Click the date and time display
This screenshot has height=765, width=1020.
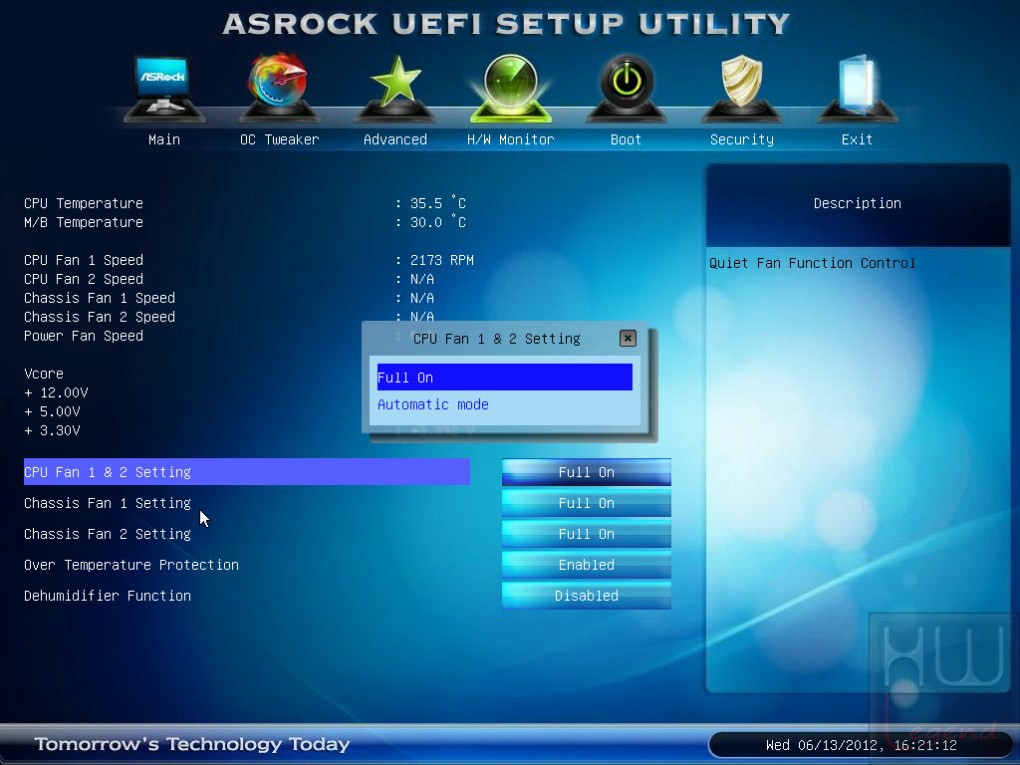point(861,745)
